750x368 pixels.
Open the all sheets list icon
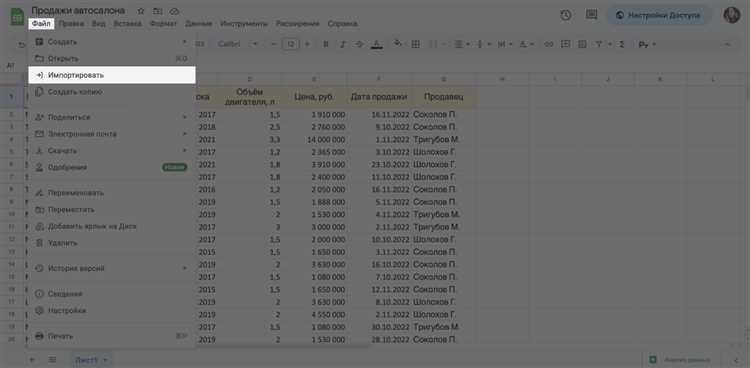[x=52, y=359]
